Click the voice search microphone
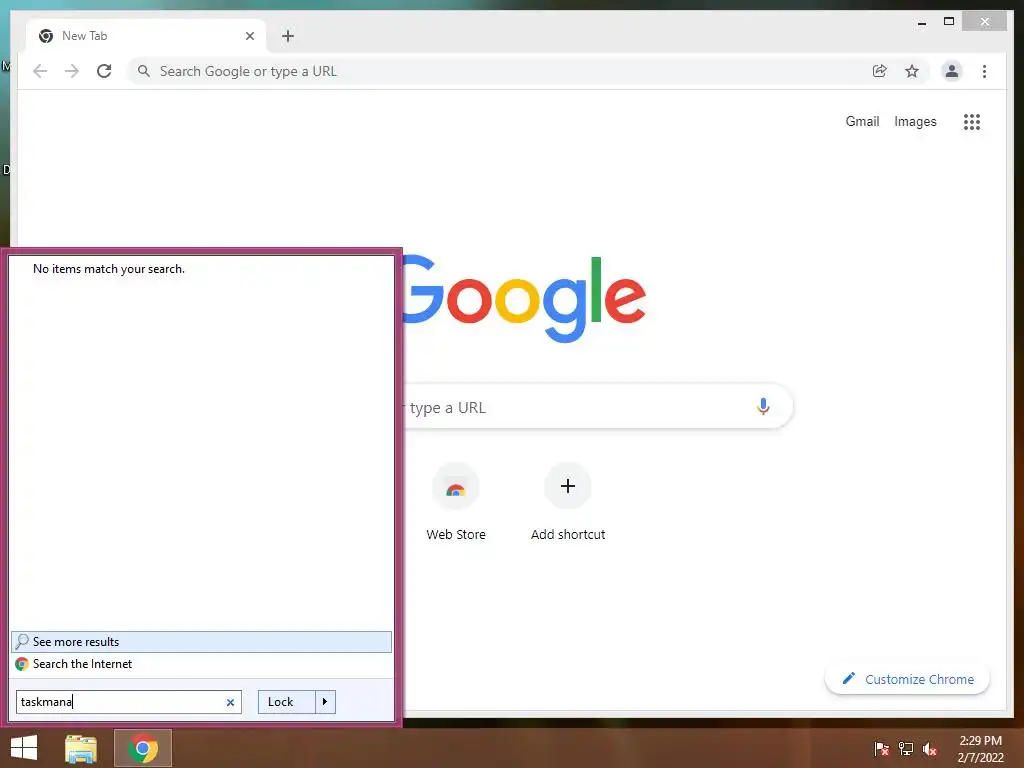The image size is (1024, 768). point(763,407)
